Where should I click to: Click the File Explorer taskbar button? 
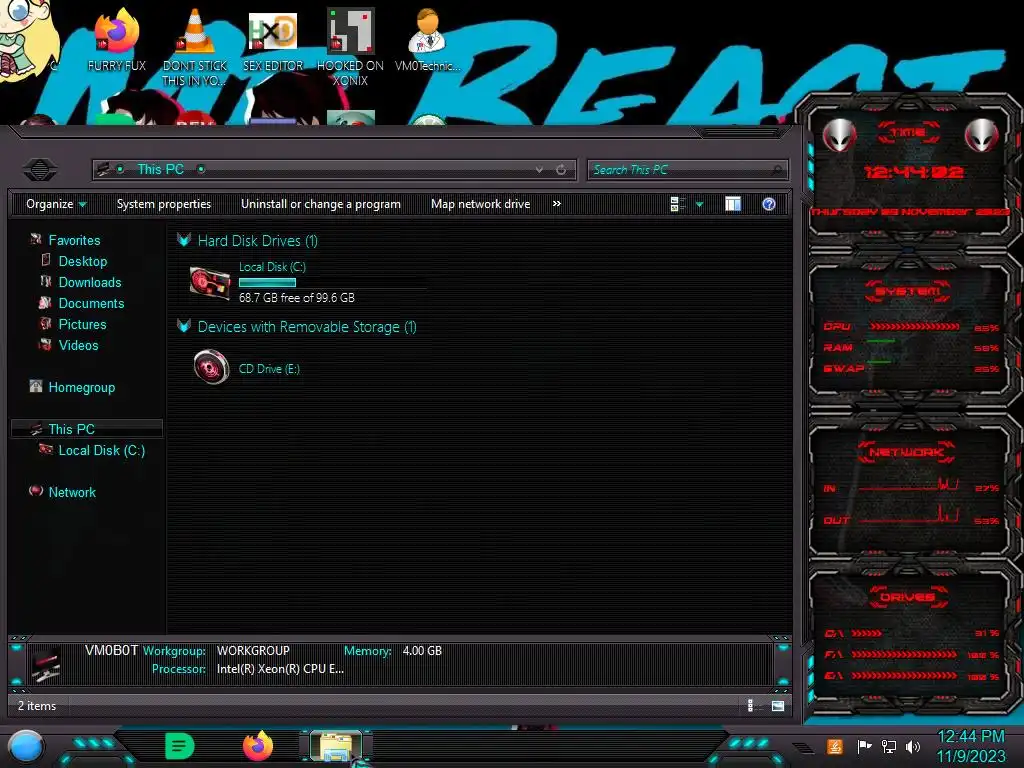coord(336,746)
